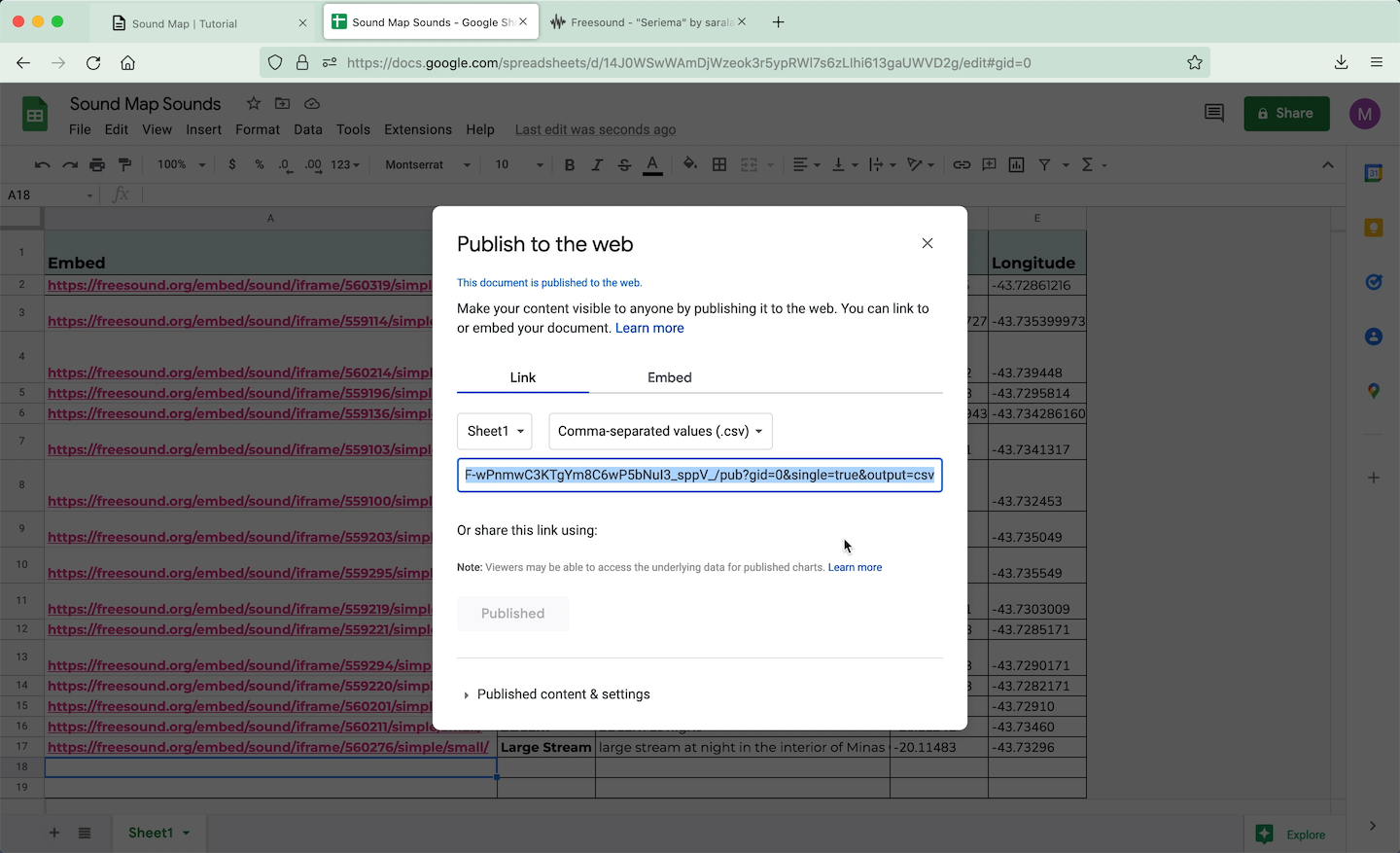The width and height of the screenshot is (1400, 853).
Task: Star the Sound Map Sounds document
Action: coord(254,104)
